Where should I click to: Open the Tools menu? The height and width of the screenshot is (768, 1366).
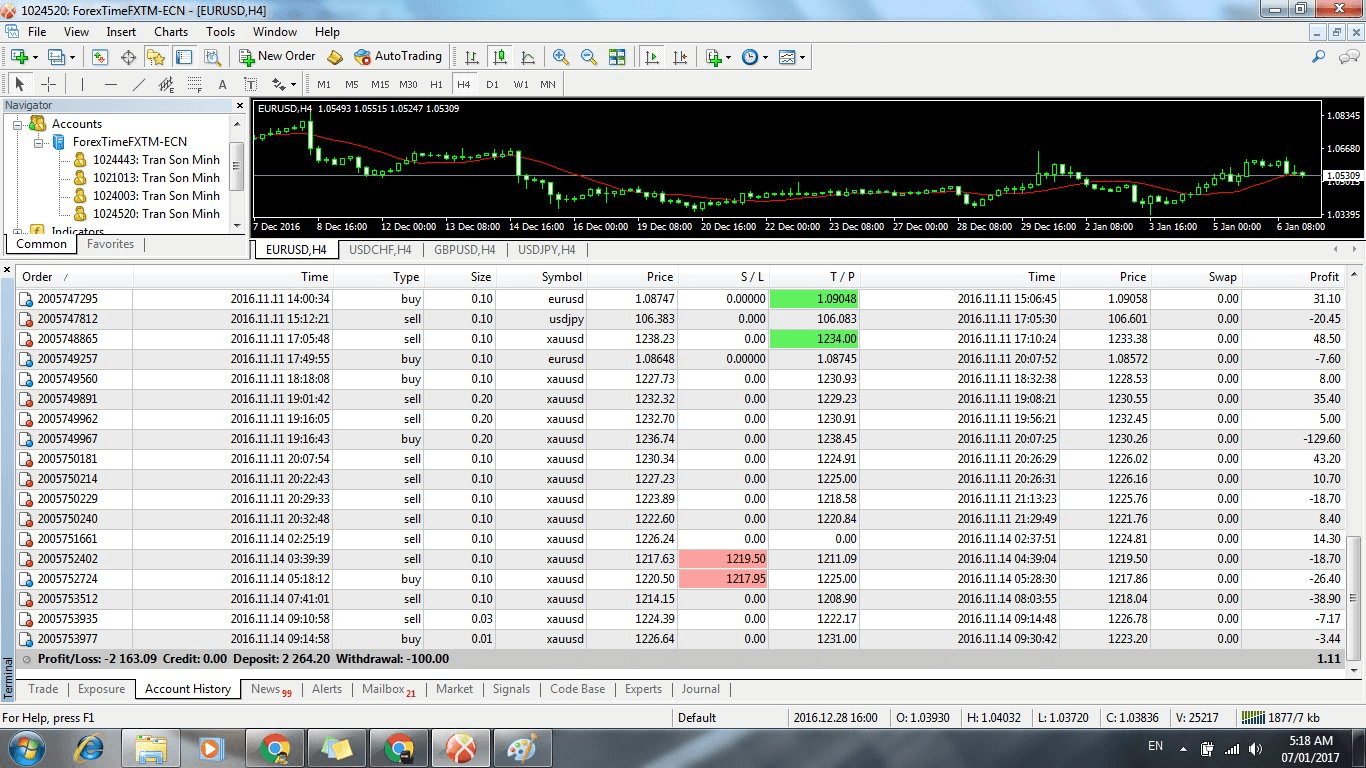pyautogui.click(x=220, y=31)
